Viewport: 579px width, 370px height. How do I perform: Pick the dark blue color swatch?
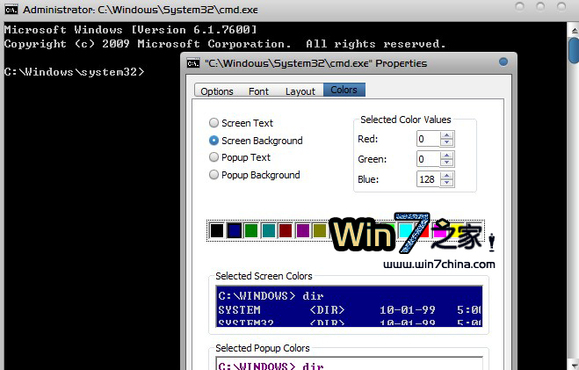[234, 230]
